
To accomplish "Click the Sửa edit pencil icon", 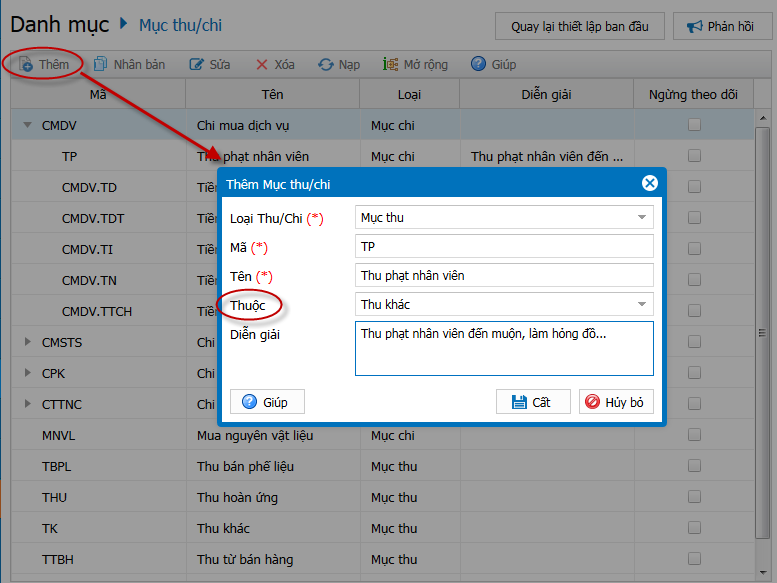I will (x=196, y=64).
